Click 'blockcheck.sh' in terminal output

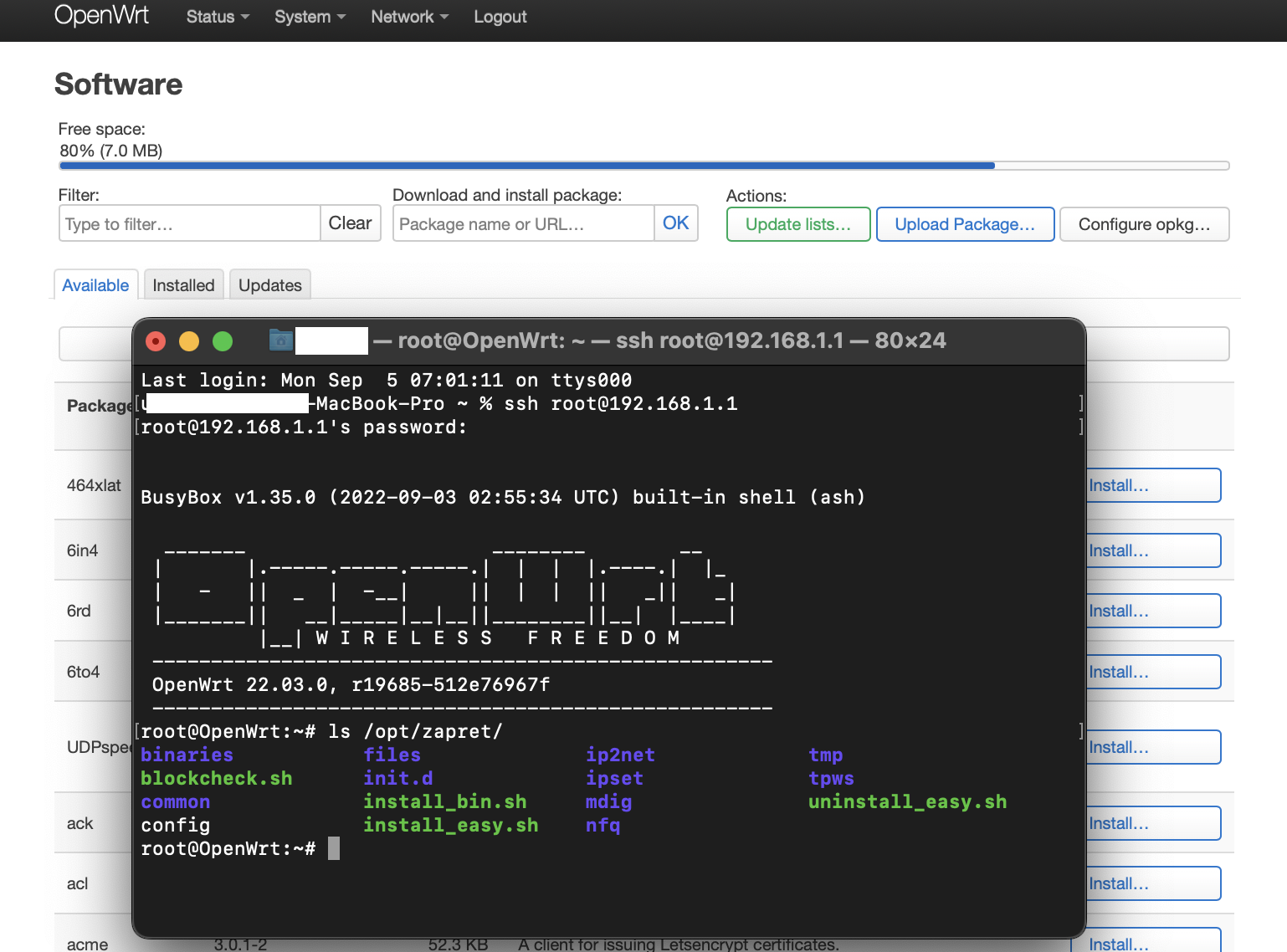tap(217, 778)
